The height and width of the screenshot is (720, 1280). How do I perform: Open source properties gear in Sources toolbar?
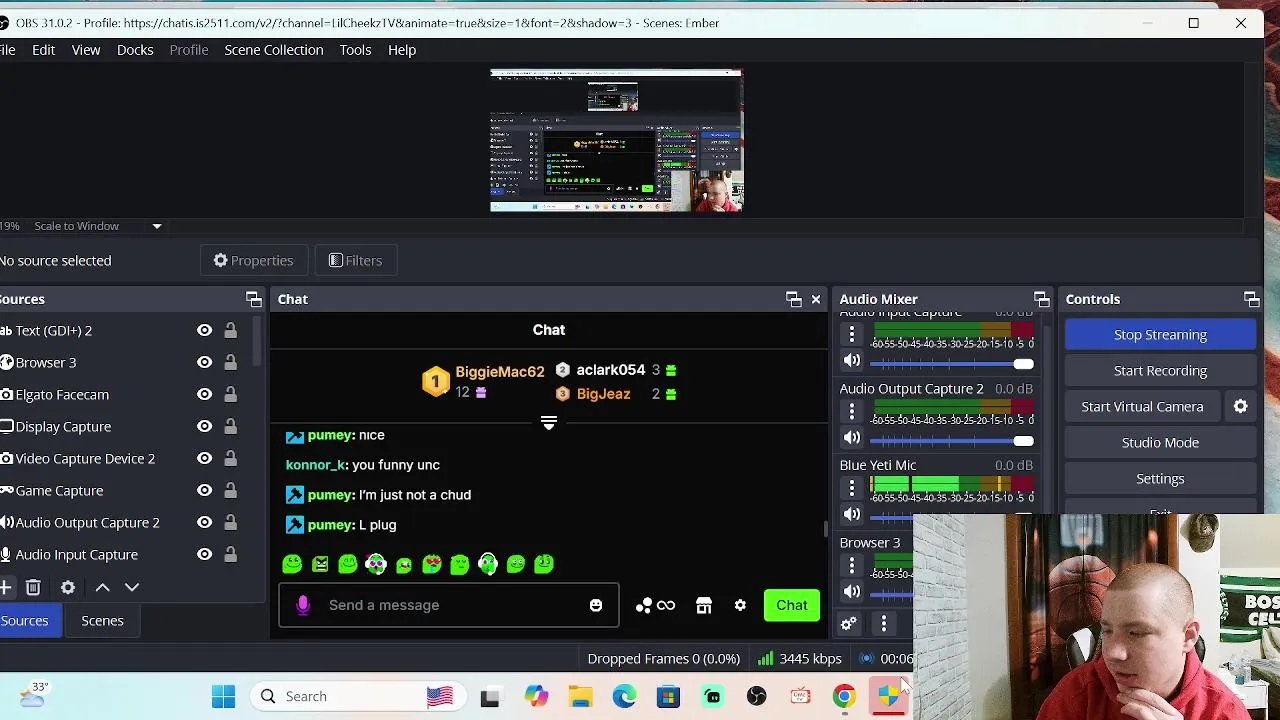click(x=68, y=587)
